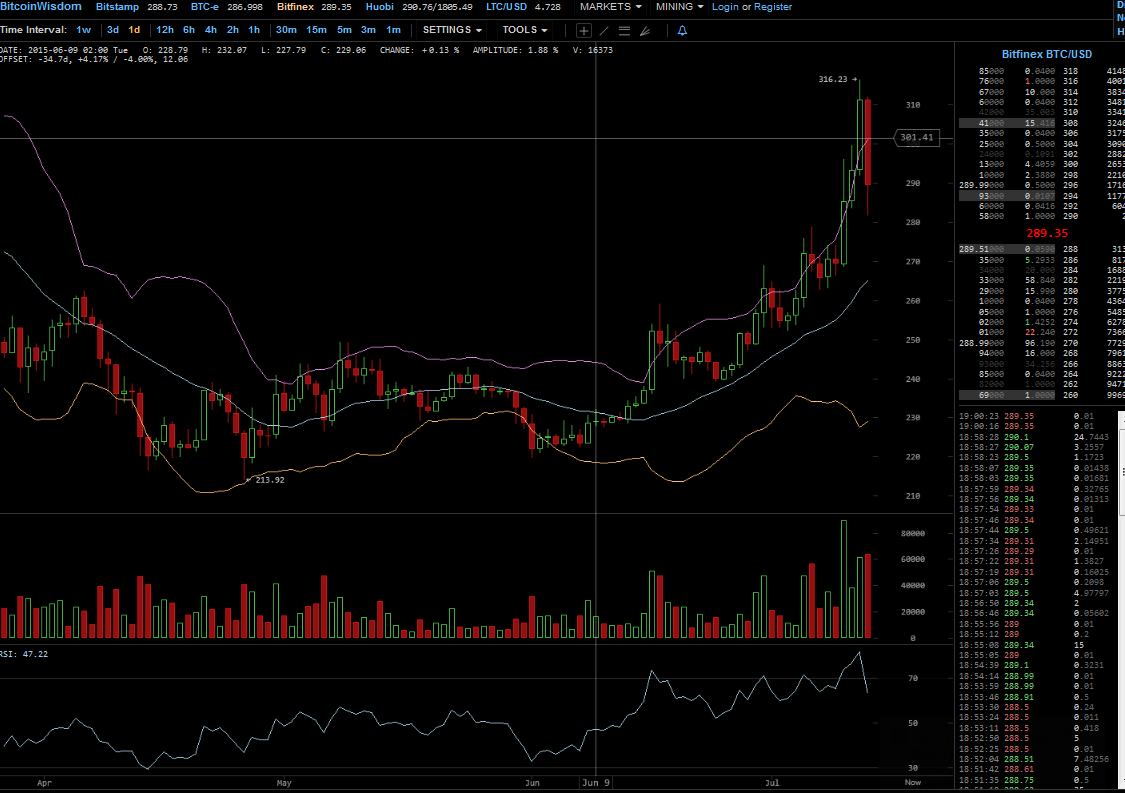This screenshot has height=793, width=1125.
Task: Click the AMPLITUDE: 1.88 % readout
Action: (515, 50)
